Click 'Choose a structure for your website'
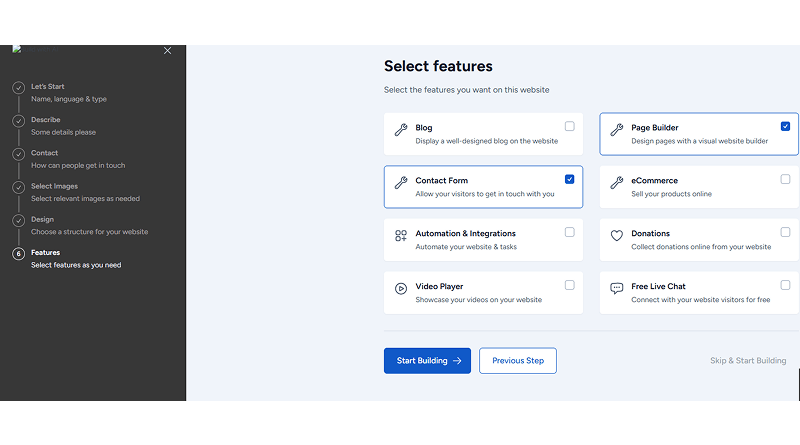The height and width of the screenshot is (445, 800). point(89,232)
